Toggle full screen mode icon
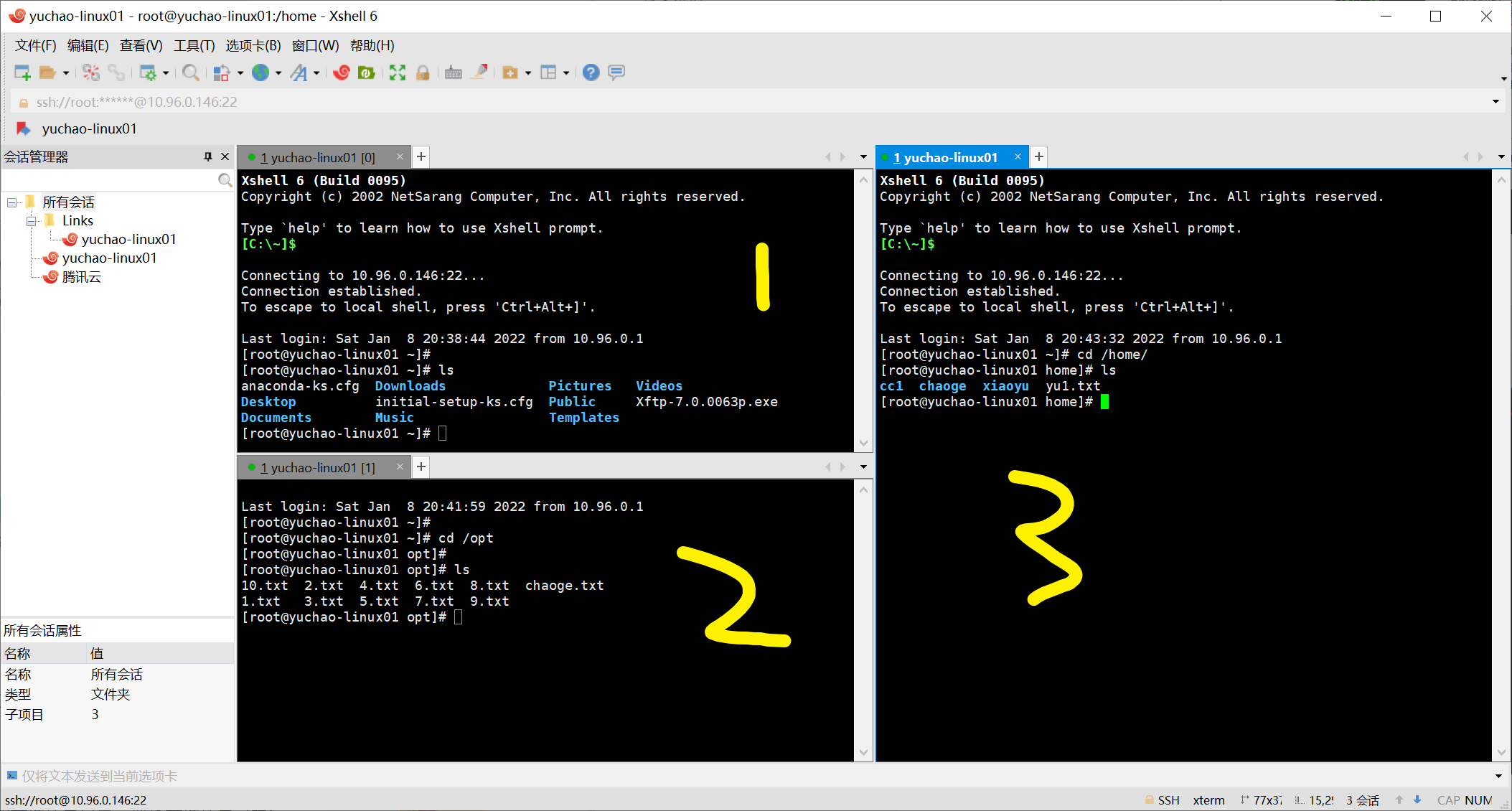 [x=398, y=72]
